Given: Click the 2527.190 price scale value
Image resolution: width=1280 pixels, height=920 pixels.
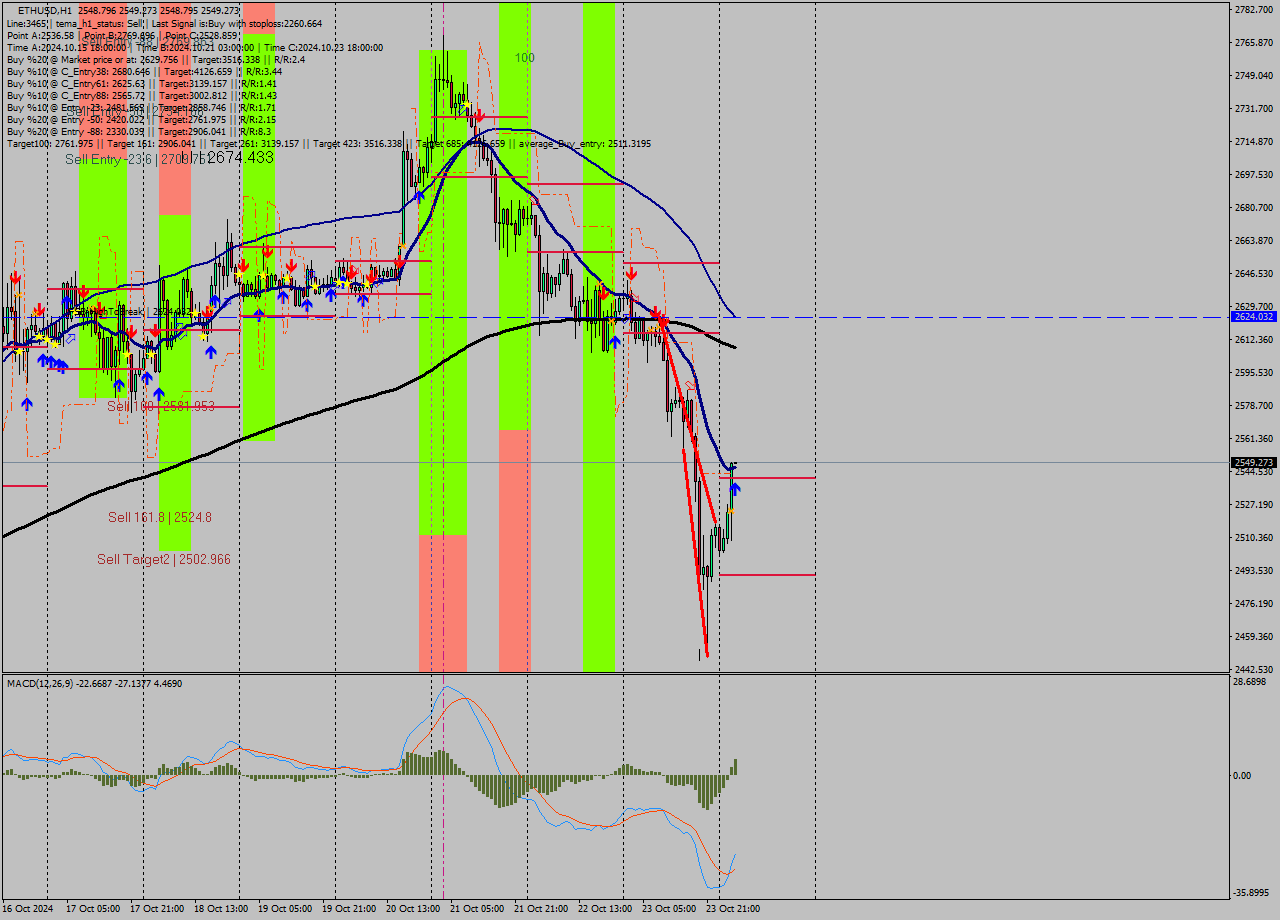Looking at the screenshot, I should click(x=1254, y=504).
